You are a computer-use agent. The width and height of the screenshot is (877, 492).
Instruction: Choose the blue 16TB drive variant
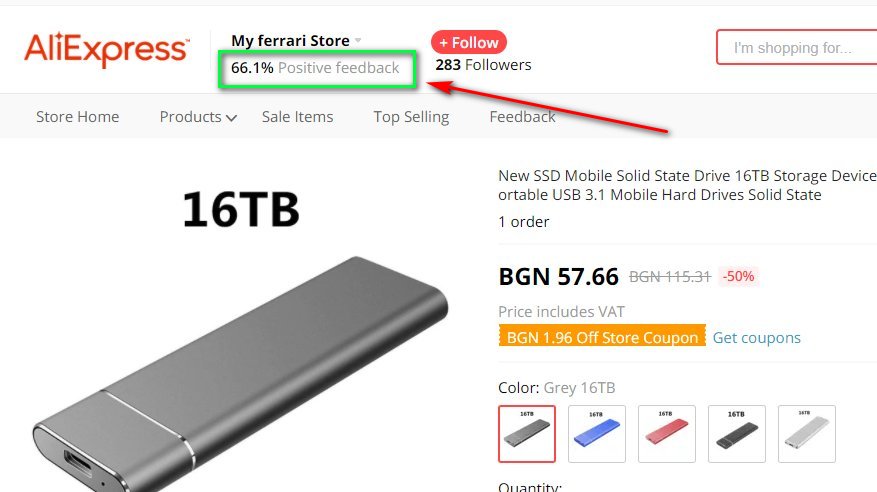tap(597, 434)
